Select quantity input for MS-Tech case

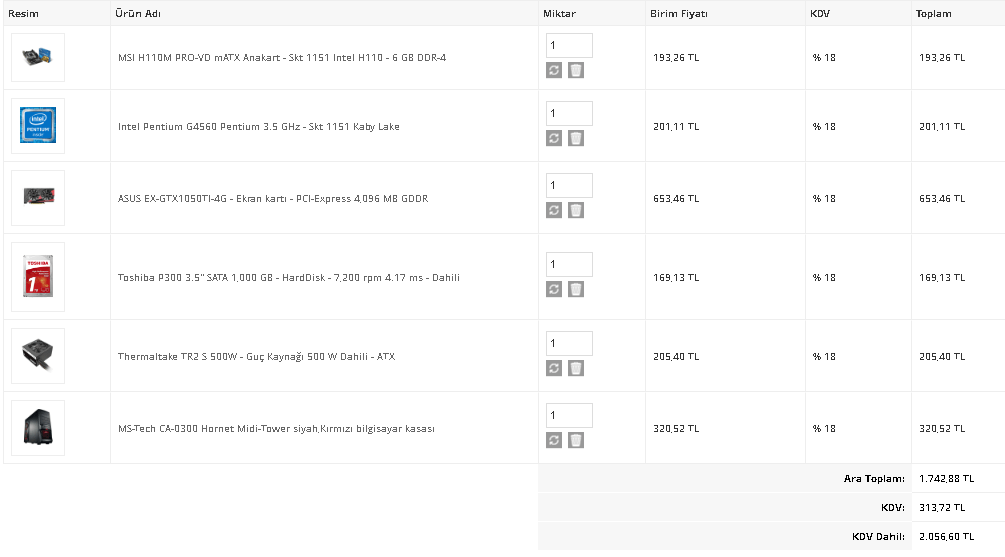(569, 416)
